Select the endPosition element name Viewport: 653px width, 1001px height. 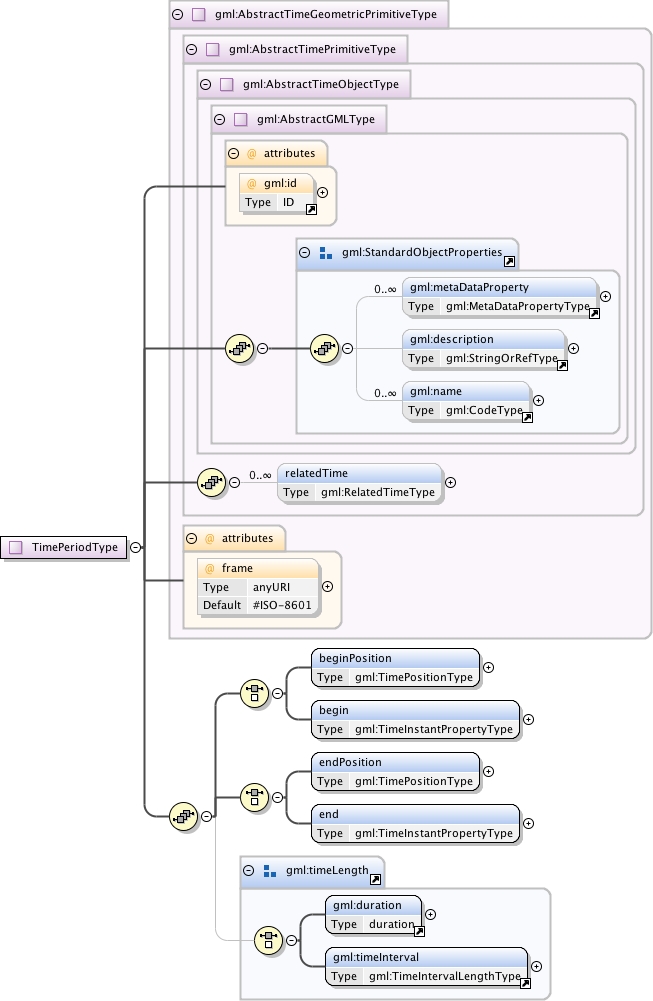click(x=350, y=762)
